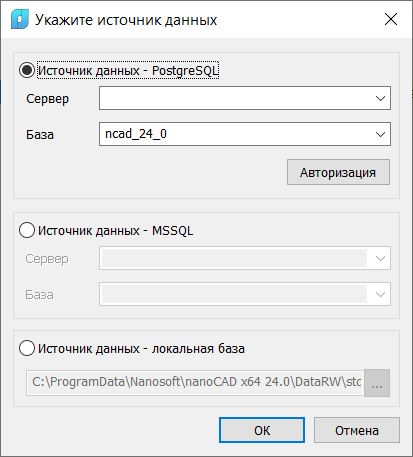
Task: Click the Авторизация button
Action: coord(338,172)
